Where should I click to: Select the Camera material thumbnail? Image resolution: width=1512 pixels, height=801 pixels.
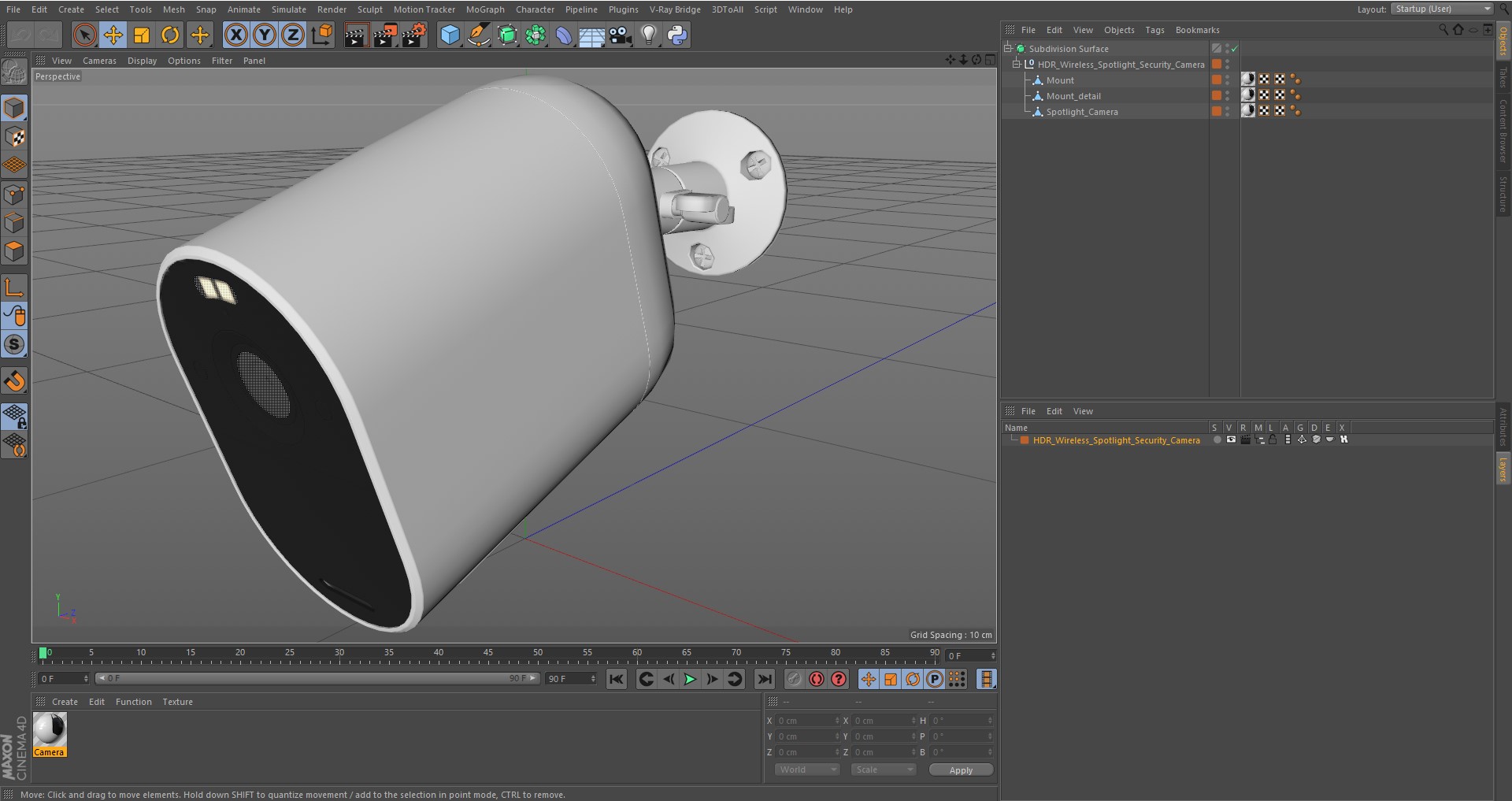pyautogui.click(x=50, y=730)
